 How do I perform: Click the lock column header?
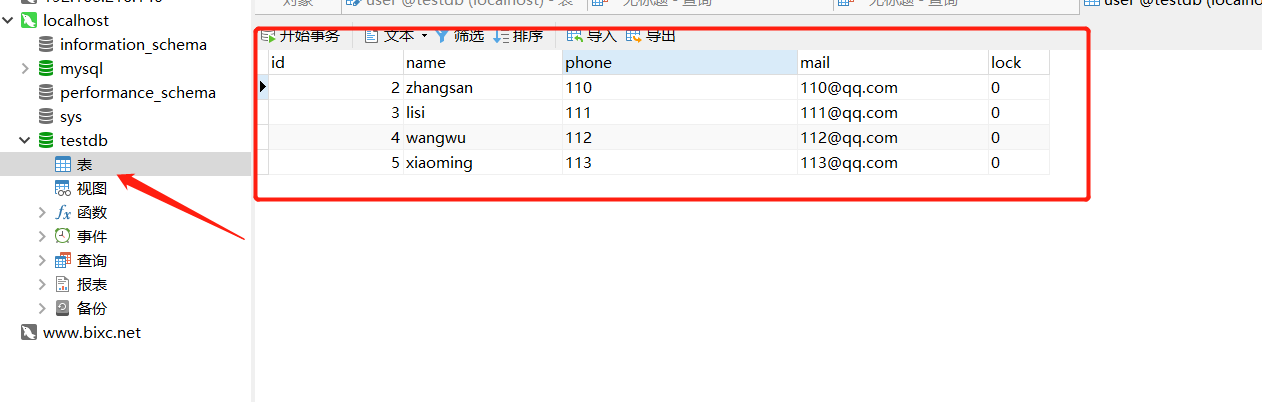tap(1019, 62)
